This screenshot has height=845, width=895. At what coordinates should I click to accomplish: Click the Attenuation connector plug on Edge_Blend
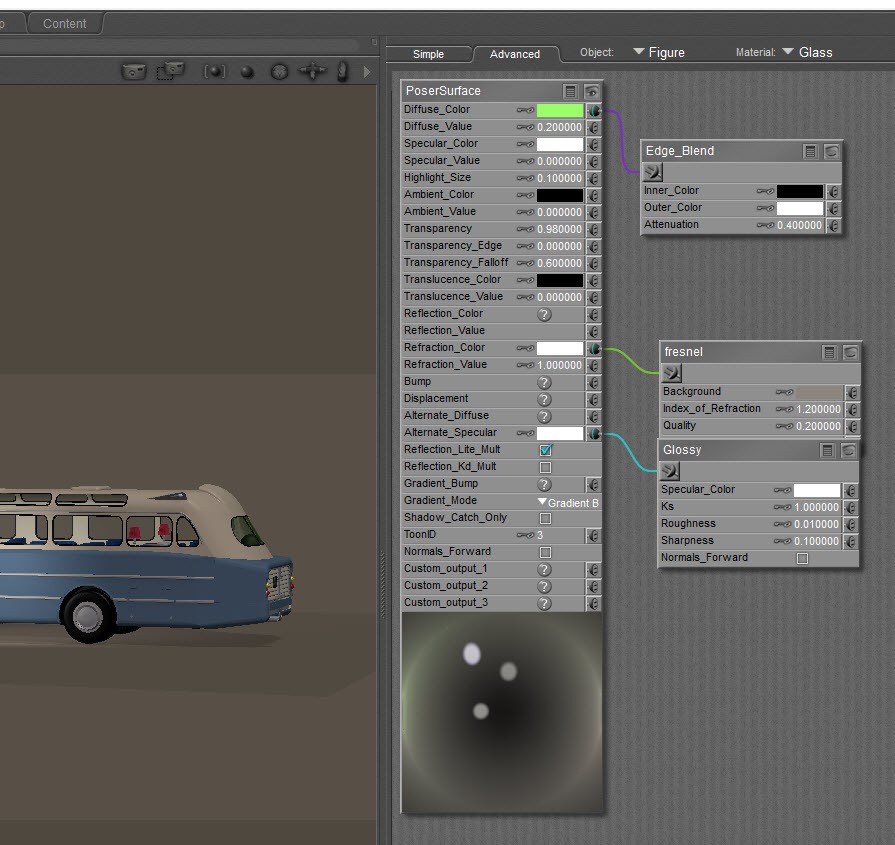pos(833,226)
